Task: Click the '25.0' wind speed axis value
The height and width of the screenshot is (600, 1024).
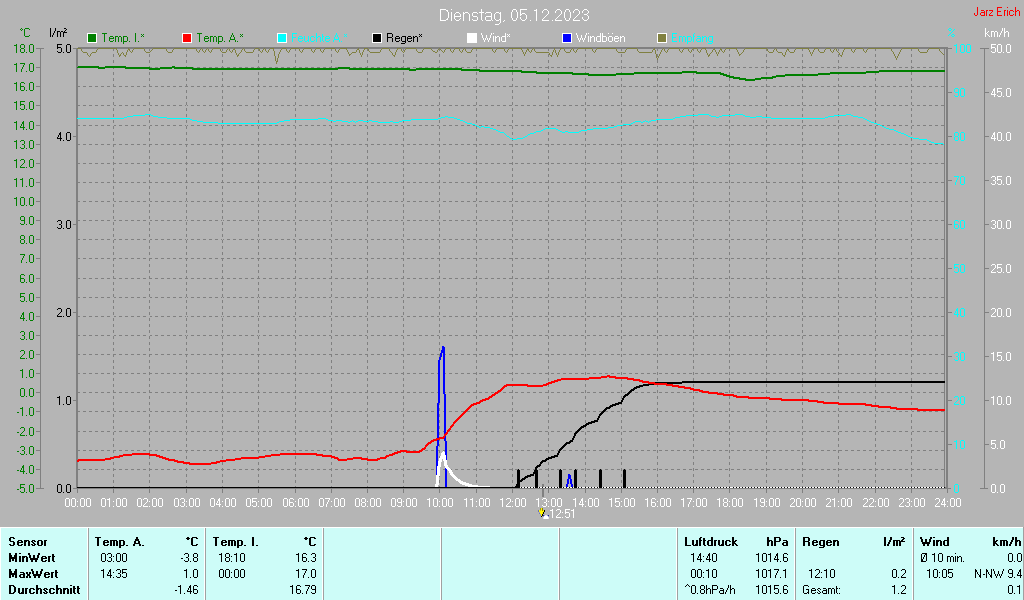Action: pyautogui.click(x=1001, y=268)
